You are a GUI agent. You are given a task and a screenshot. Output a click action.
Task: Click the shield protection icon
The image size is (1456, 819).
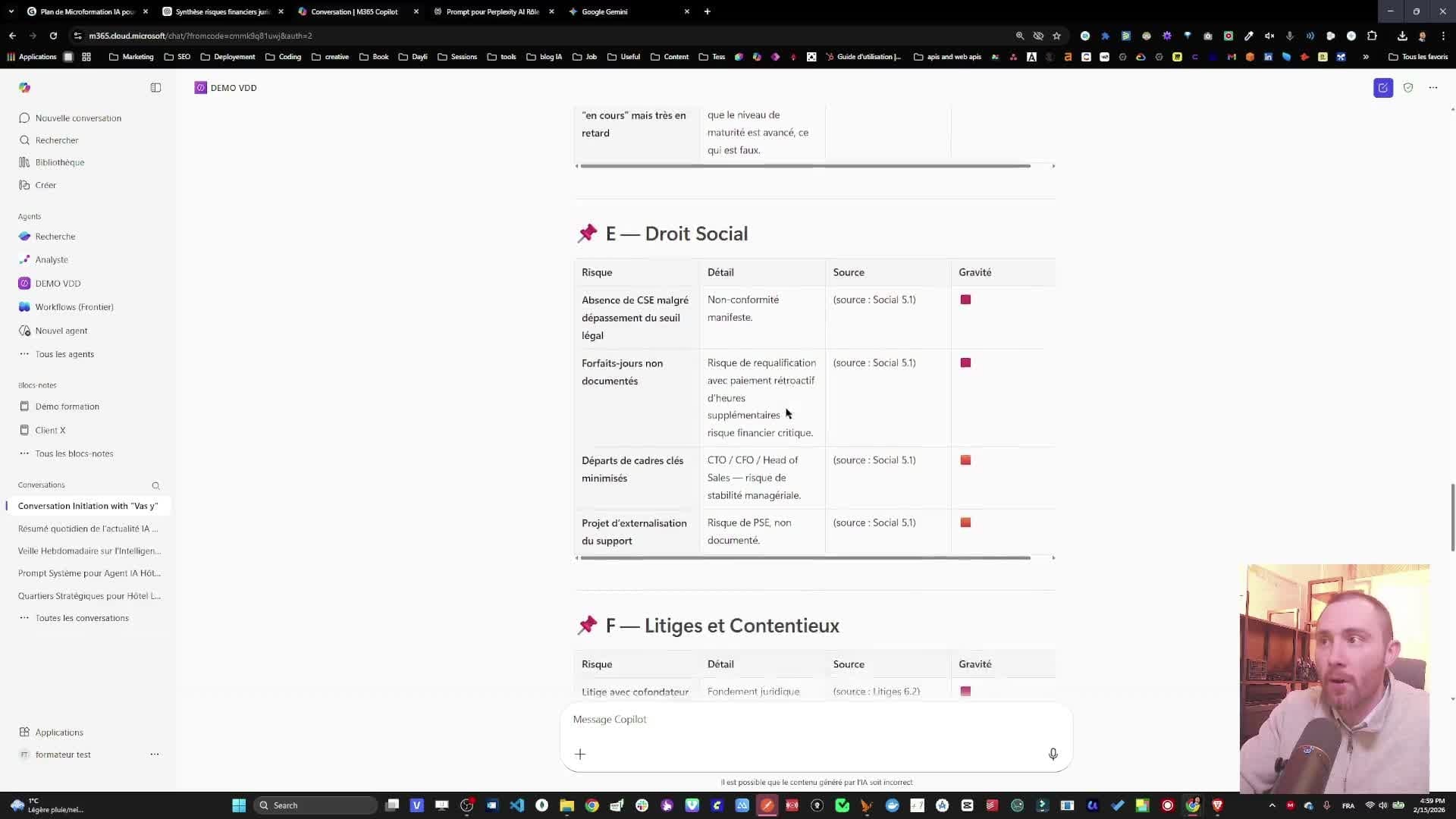point(1408,88)
